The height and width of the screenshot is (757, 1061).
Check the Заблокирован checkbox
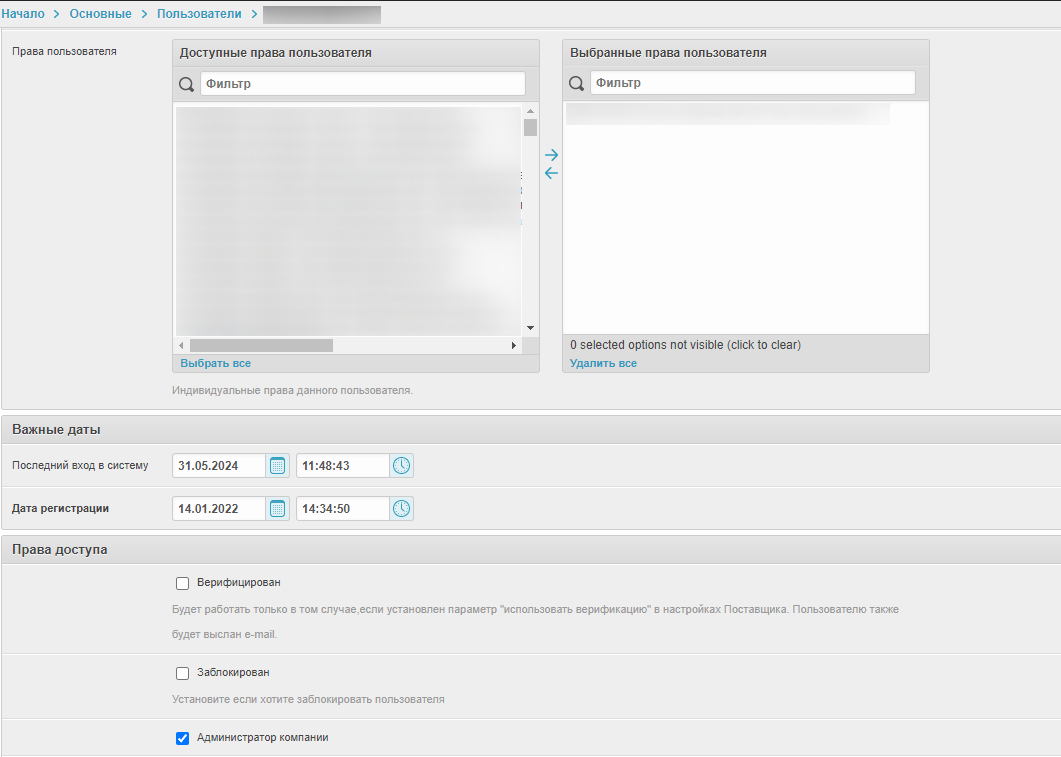click(182, 673)
